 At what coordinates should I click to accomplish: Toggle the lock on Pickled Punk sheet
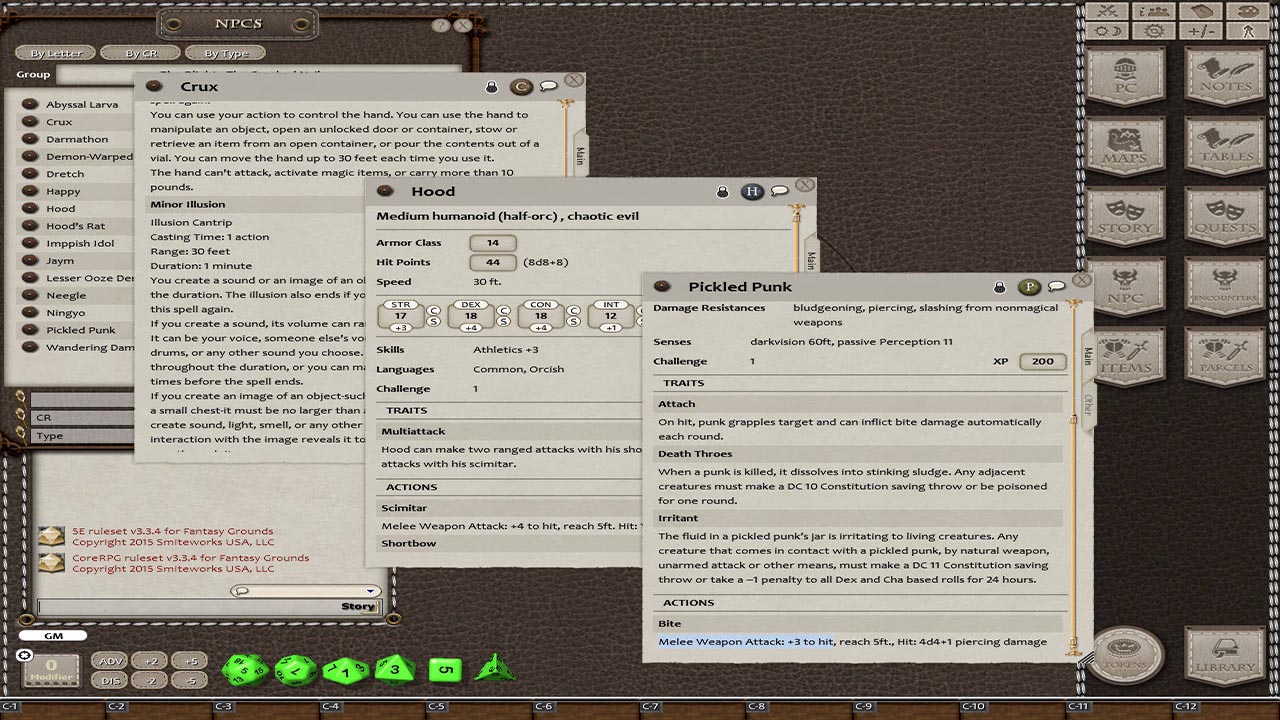[999, 288]
